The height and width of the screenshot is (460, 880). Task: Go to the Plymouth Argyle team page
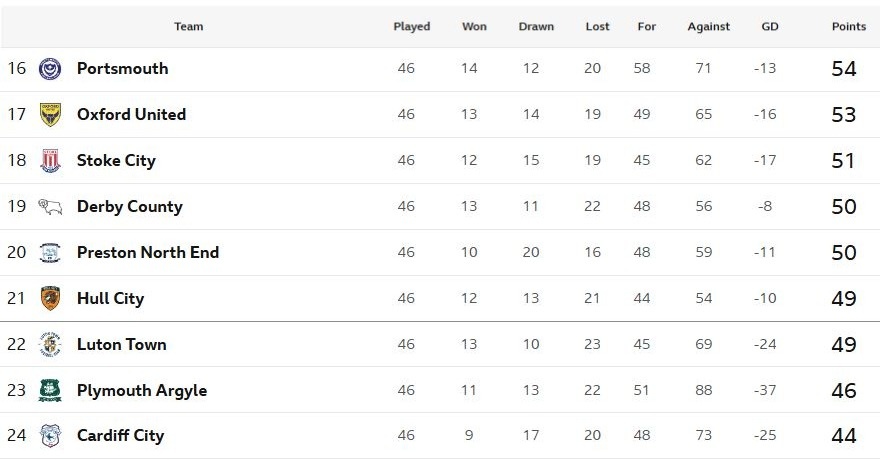[141, 391]
